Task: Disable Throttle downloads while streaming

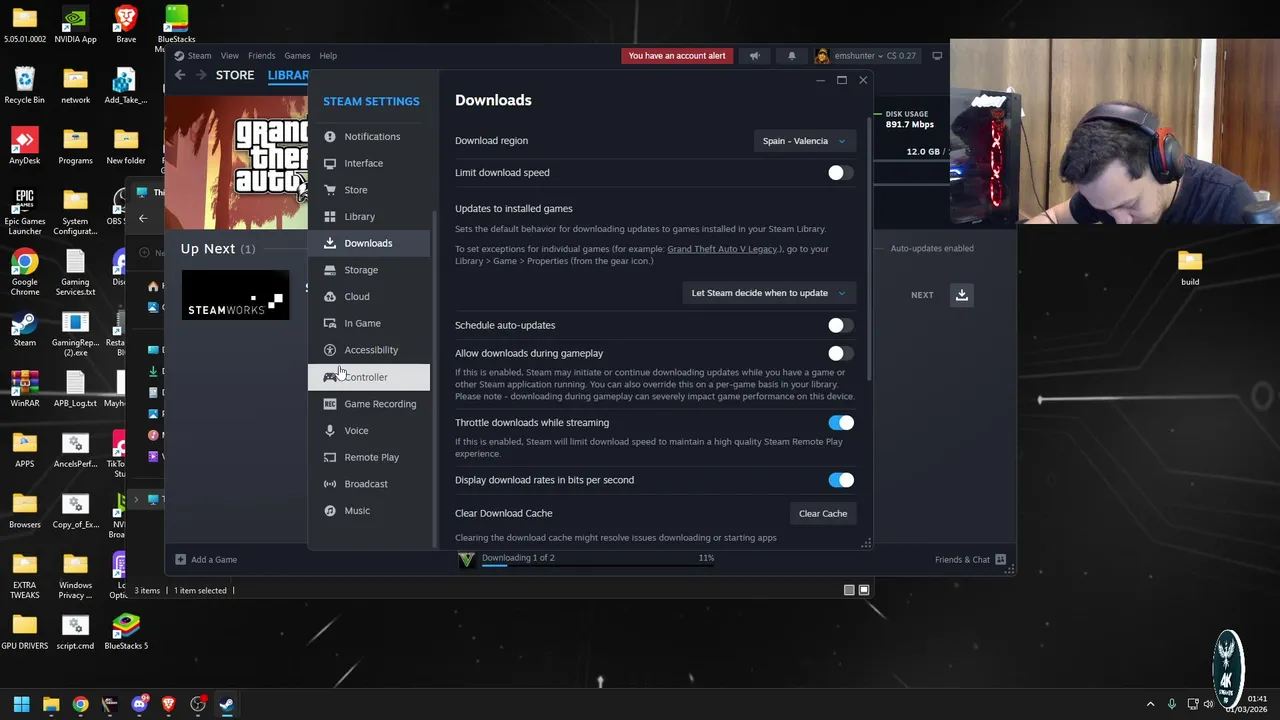Action: coord(841,423)
